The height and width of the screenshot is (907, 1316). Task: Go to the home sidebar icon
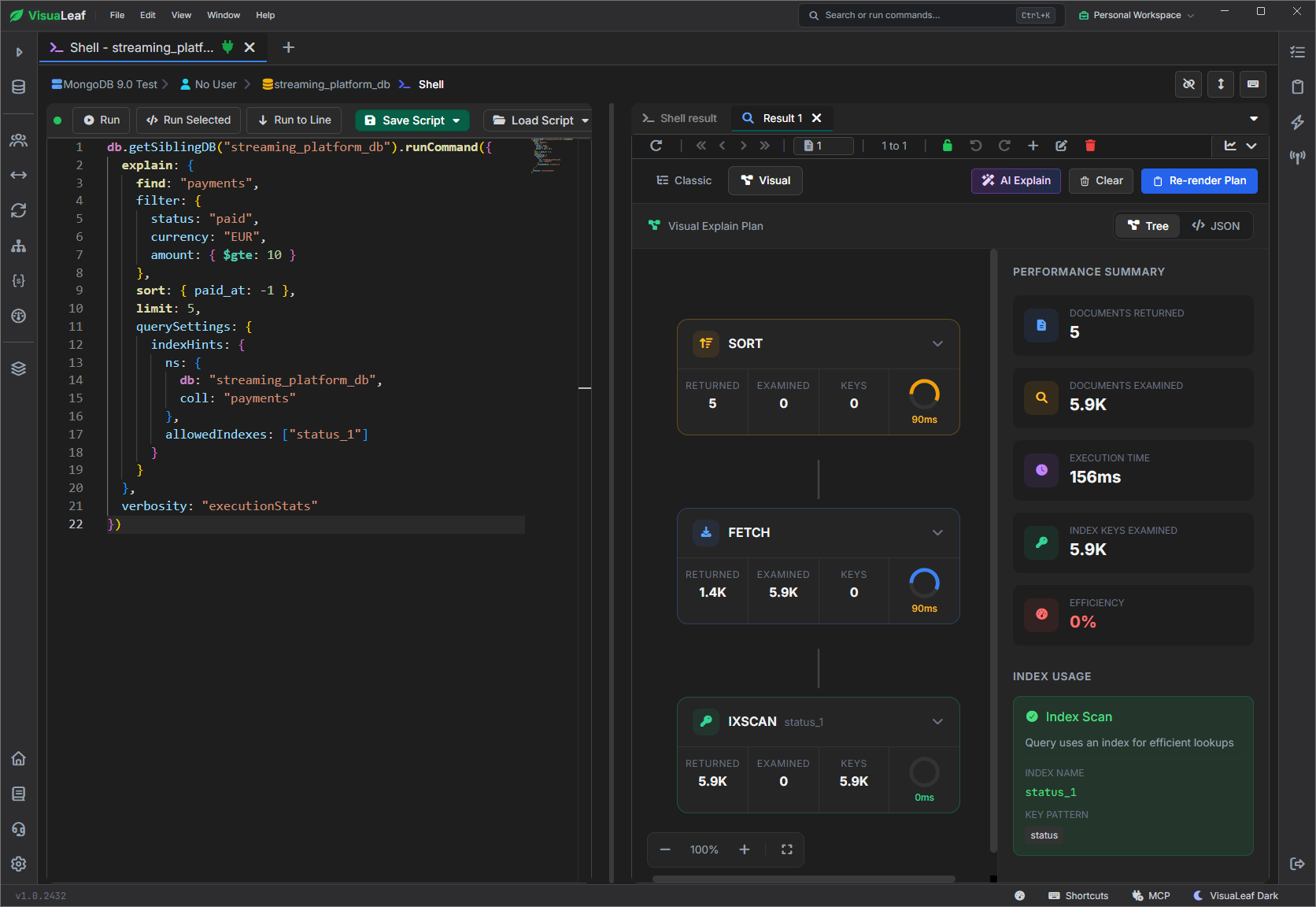(x=19, y=758)
